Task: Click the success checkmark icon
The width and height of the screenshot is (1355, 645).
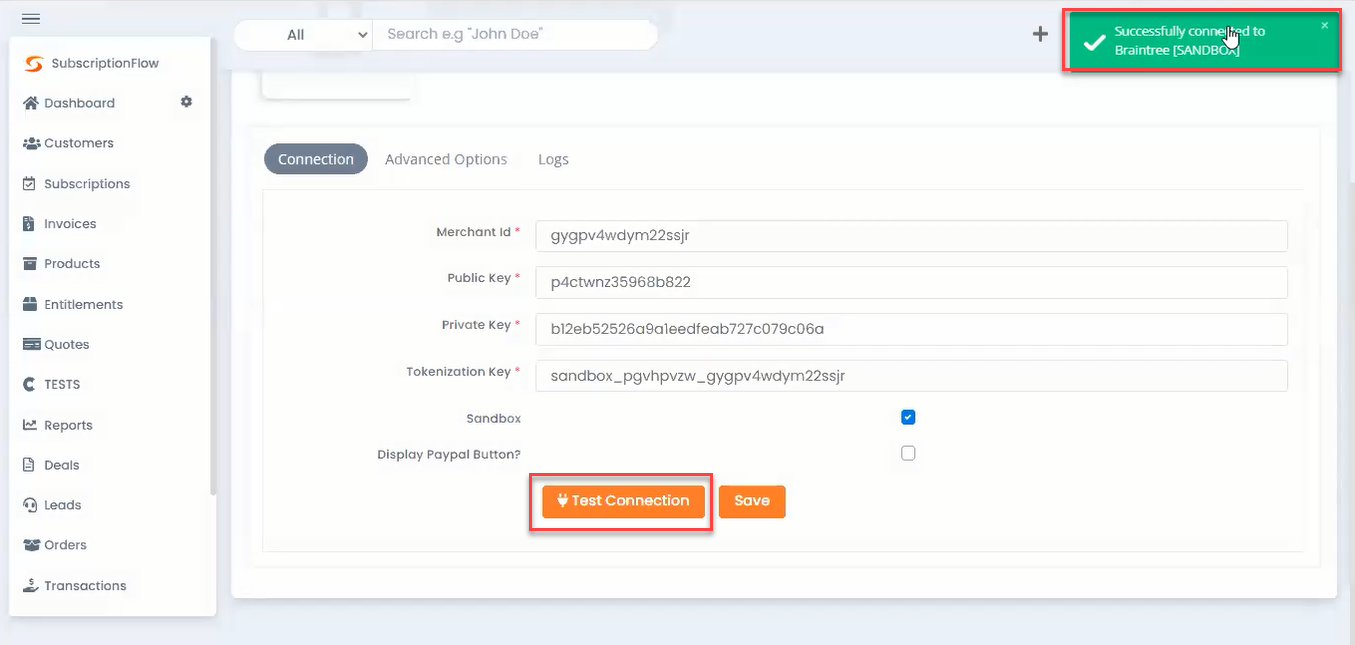Action: click(1094, 43)
